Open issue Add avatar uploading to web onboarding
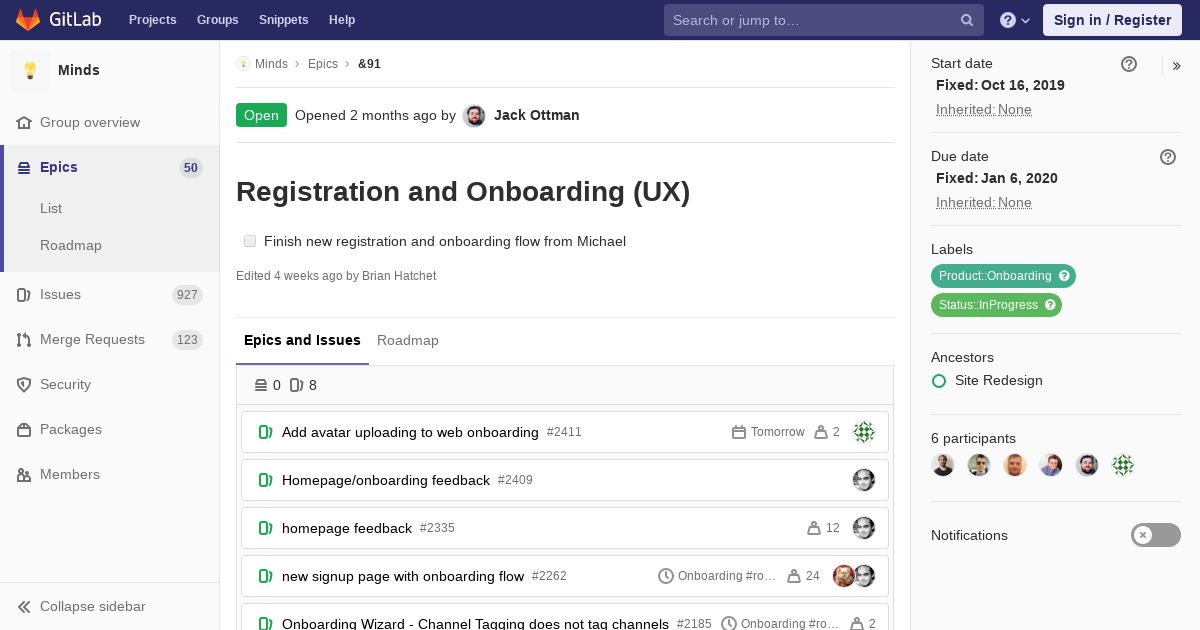1200x630 pixels. click(x=410, y=432)
